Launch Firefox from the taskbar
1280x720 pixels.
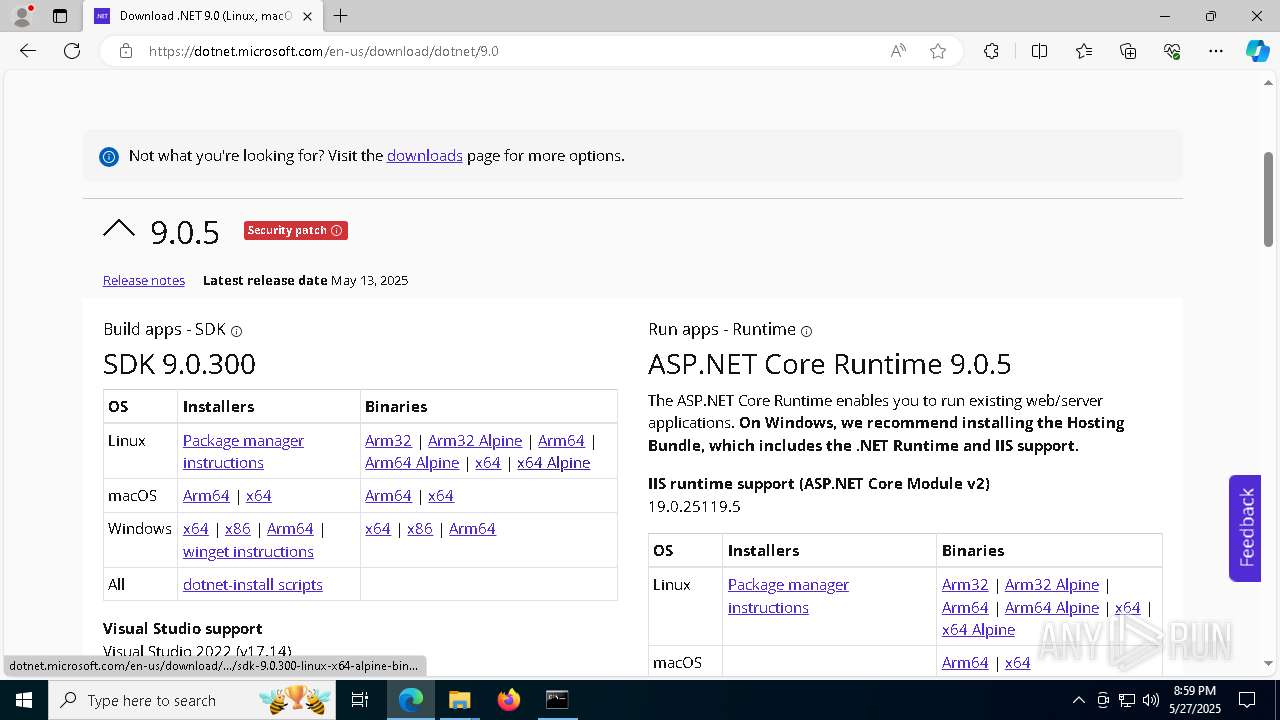(509, 700)
